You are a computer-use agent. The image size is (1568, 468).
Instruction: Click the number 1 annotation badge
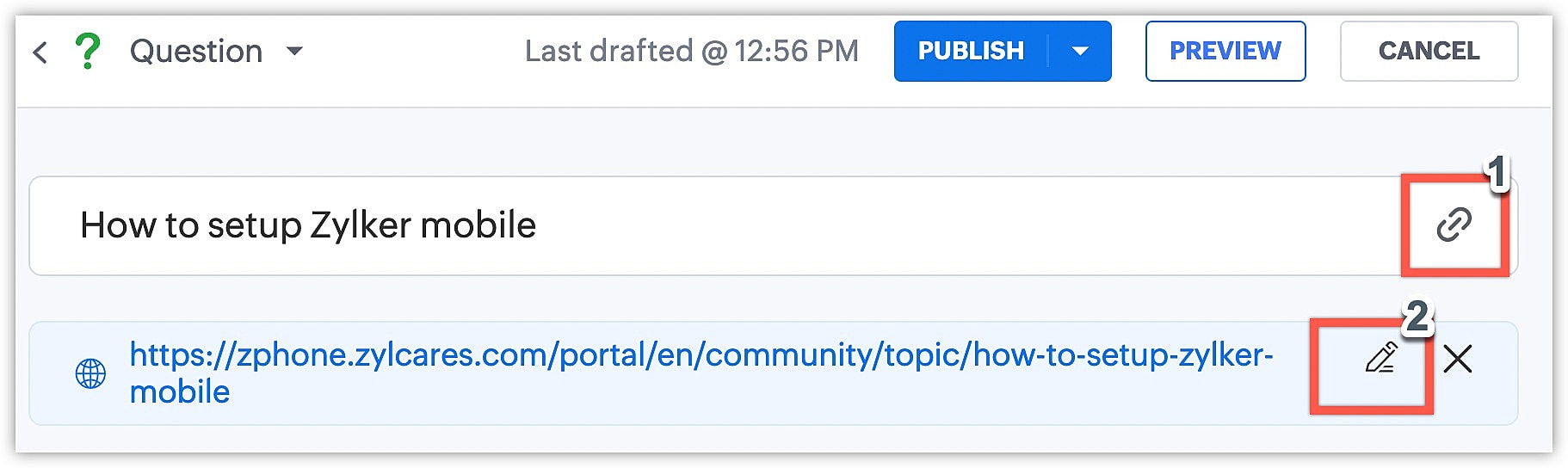(x=1497, y=172)
